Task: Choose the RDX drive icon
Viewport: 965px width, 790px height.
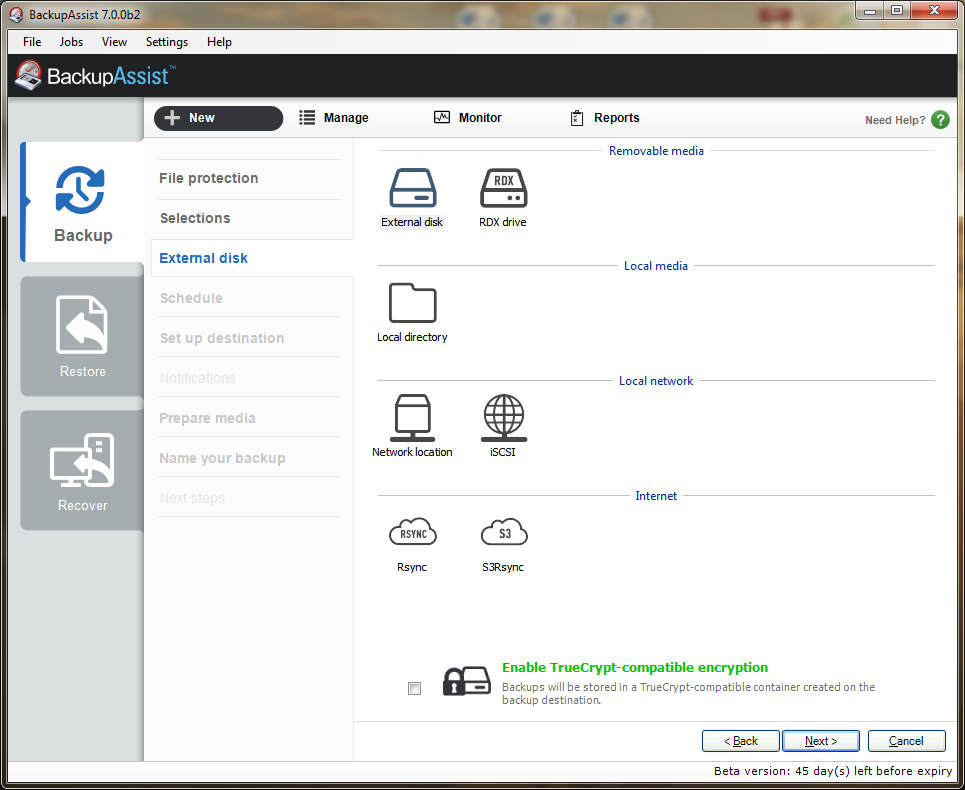Action: [x=503, y=189]
